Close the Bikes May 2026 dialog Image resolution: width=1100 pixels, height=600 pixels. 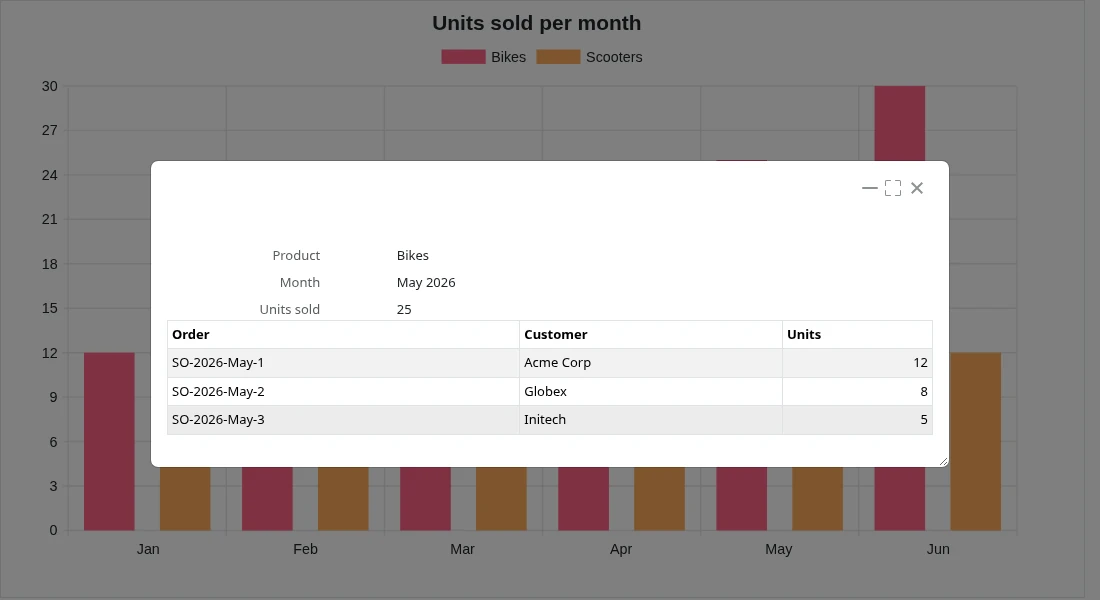pyautogui.click(x=917, y=188)
